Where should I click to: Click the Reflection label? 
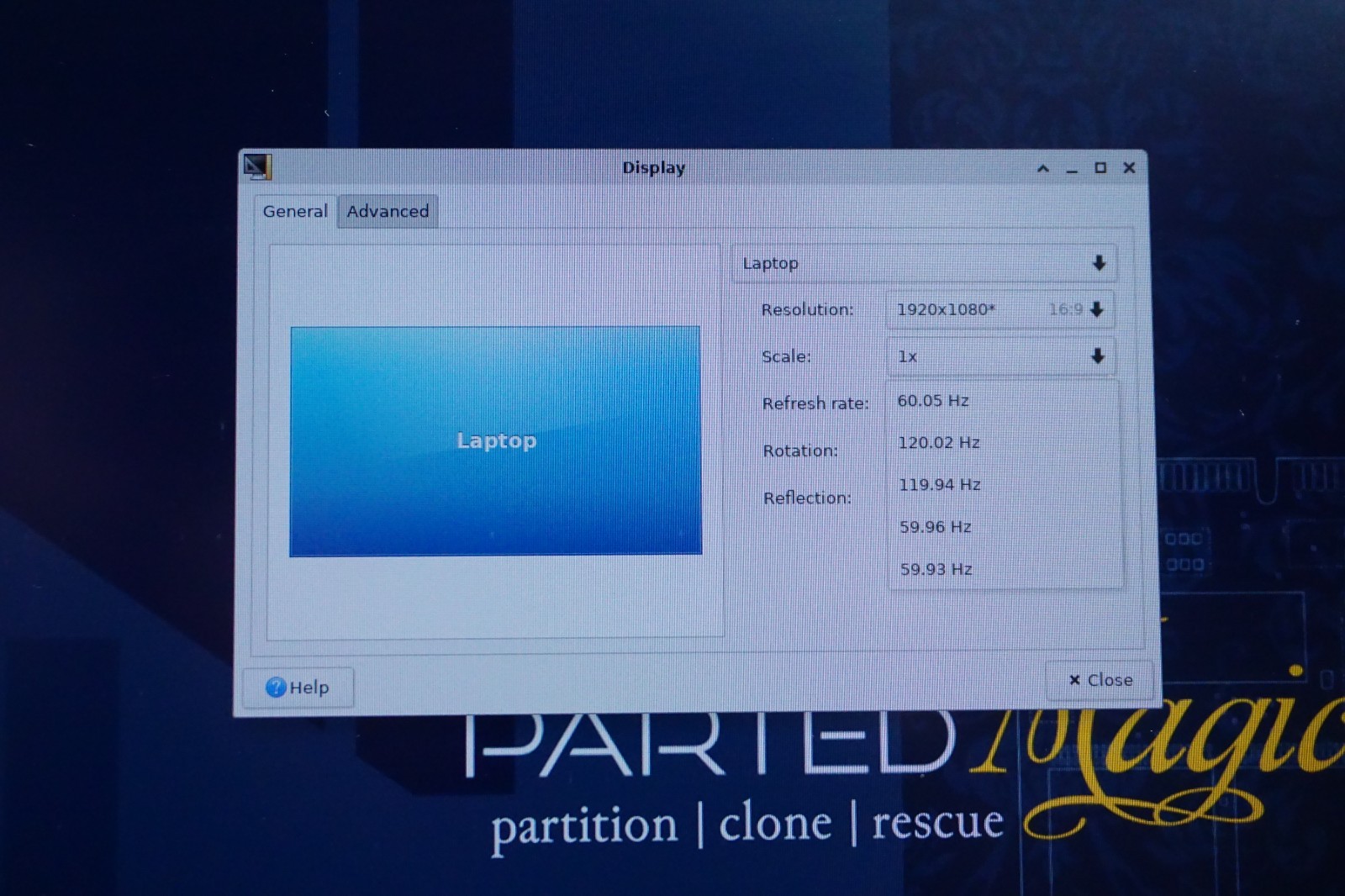coord(807,498)
